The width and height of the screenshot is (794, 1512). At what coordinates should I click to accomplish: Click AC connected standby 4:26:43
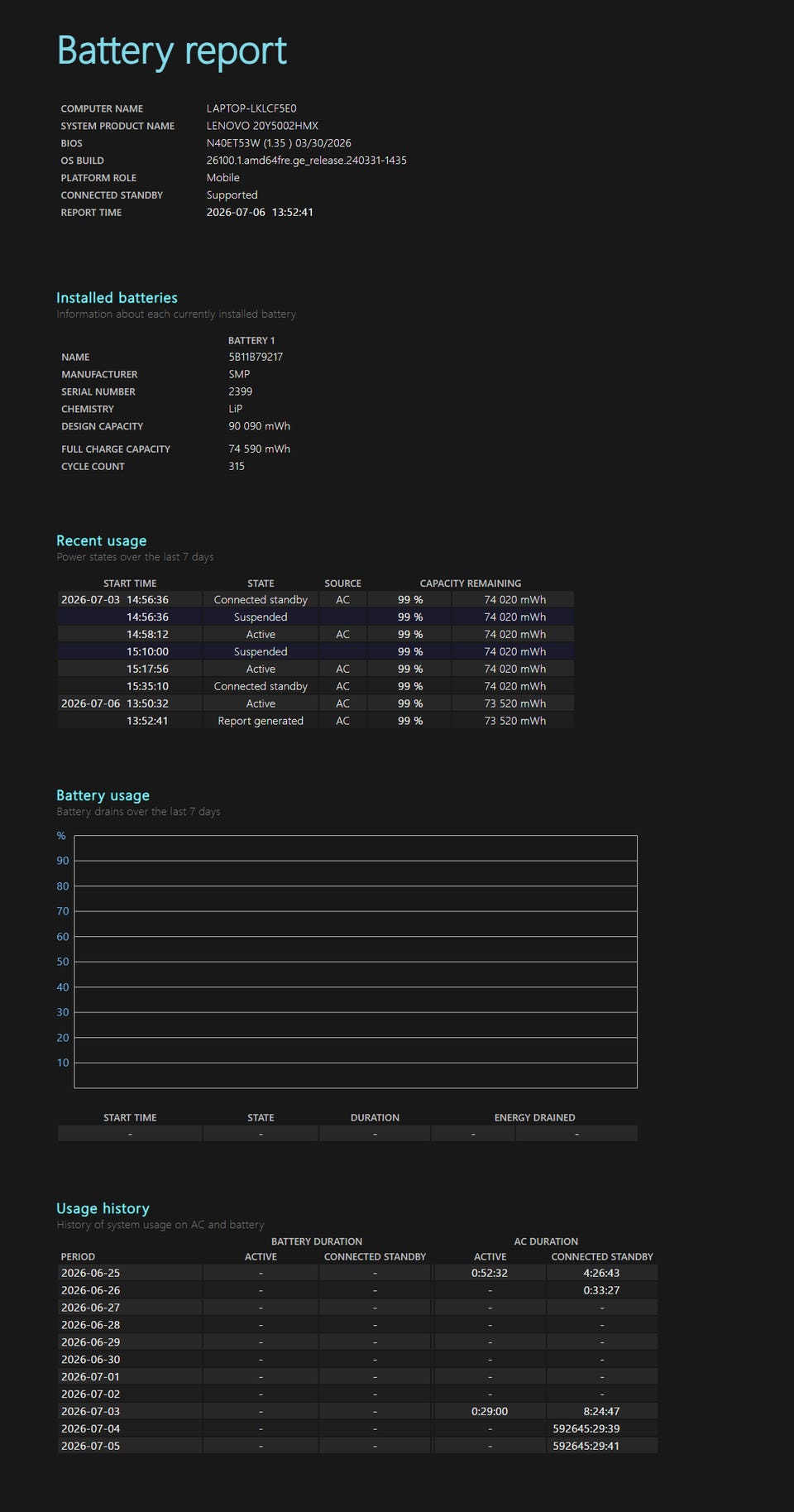pos(601,1274)
